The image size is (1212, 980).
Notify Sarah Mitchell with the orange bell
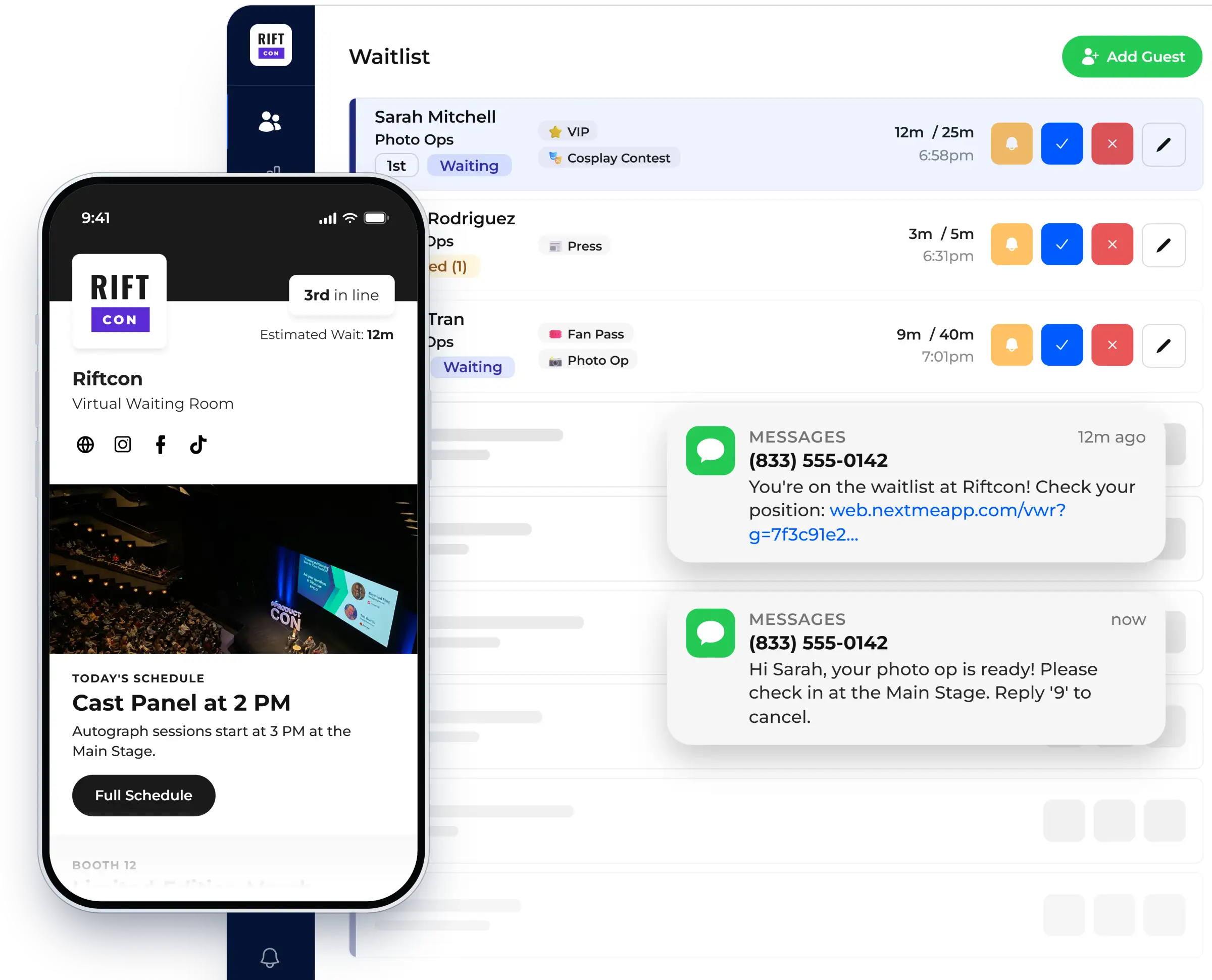tap(1012, 143)
